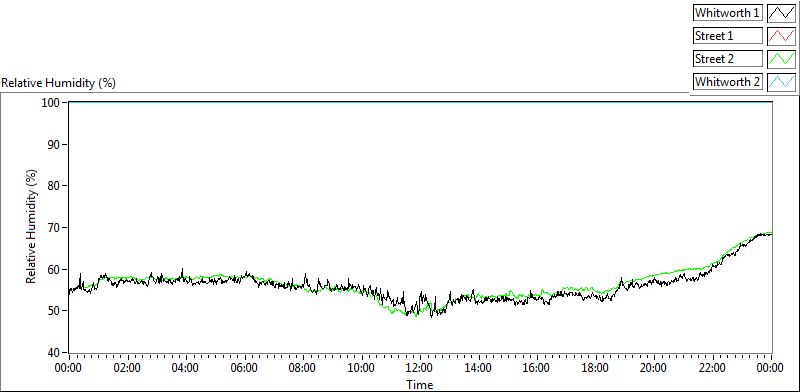
Task: Click the first 00:00 time axis label
Action: coord(69,367)
